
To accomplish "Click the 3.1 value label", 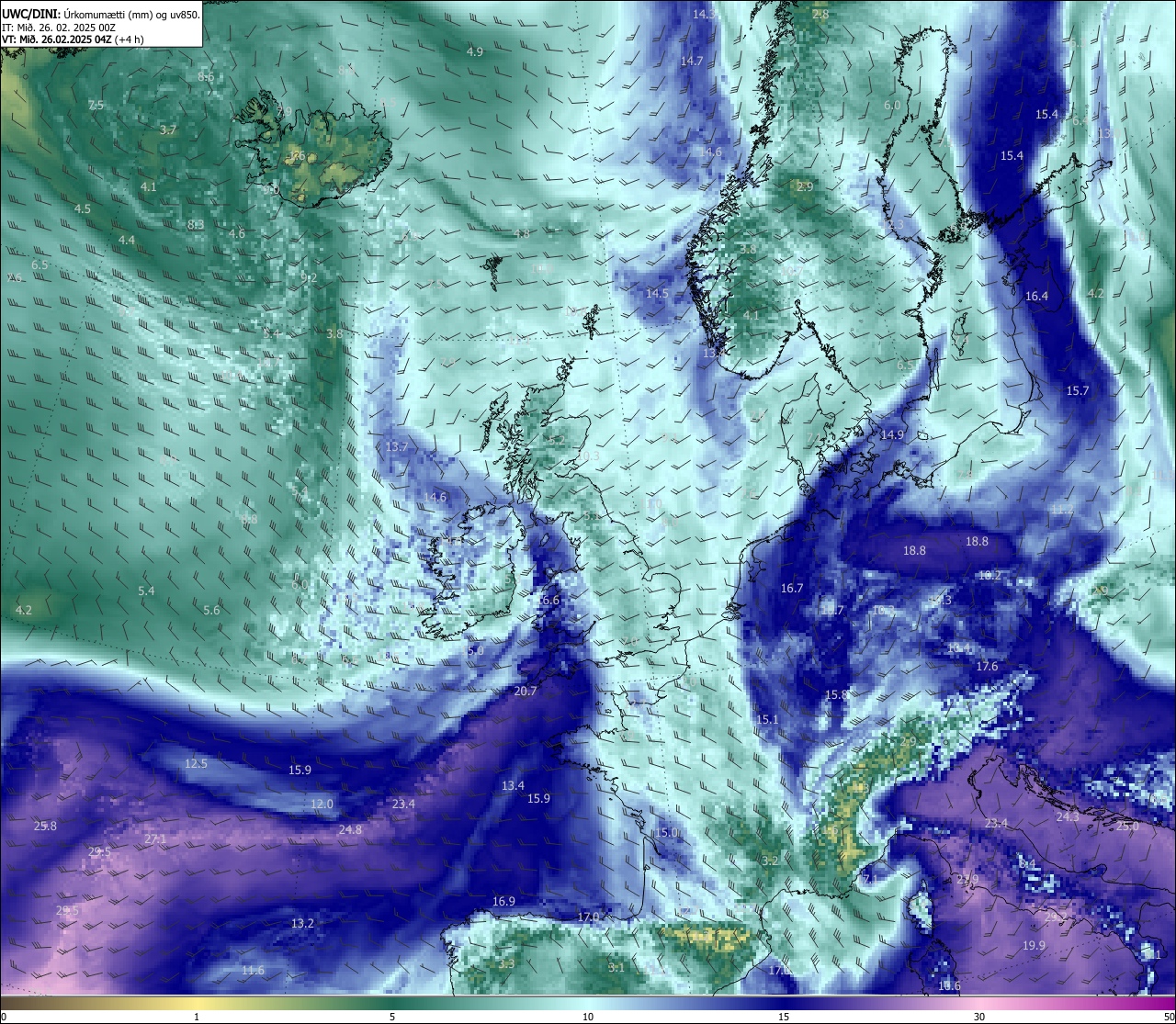I will tap(616, 967).
